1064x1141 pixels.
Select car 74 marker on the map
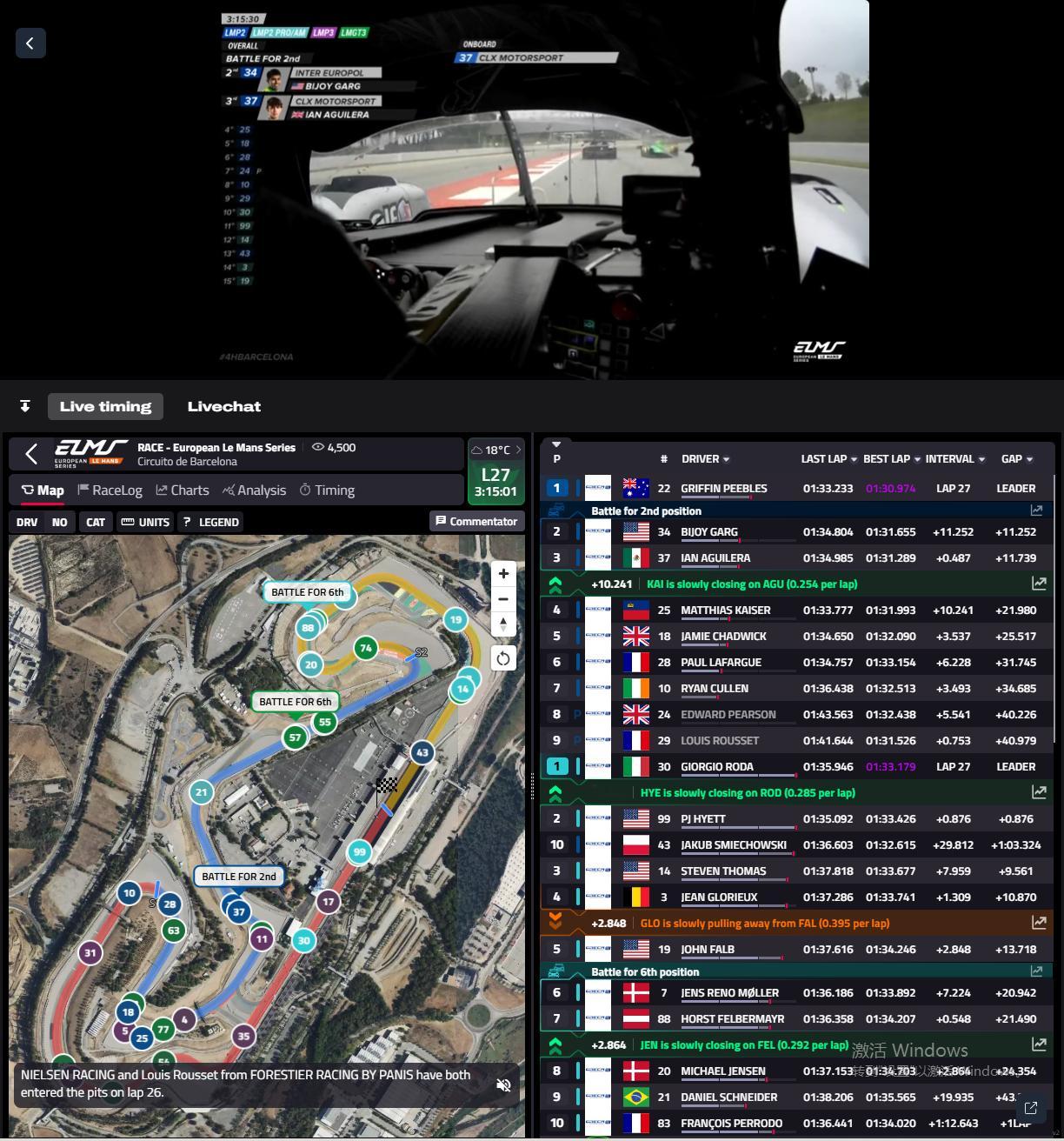[365, 648]
